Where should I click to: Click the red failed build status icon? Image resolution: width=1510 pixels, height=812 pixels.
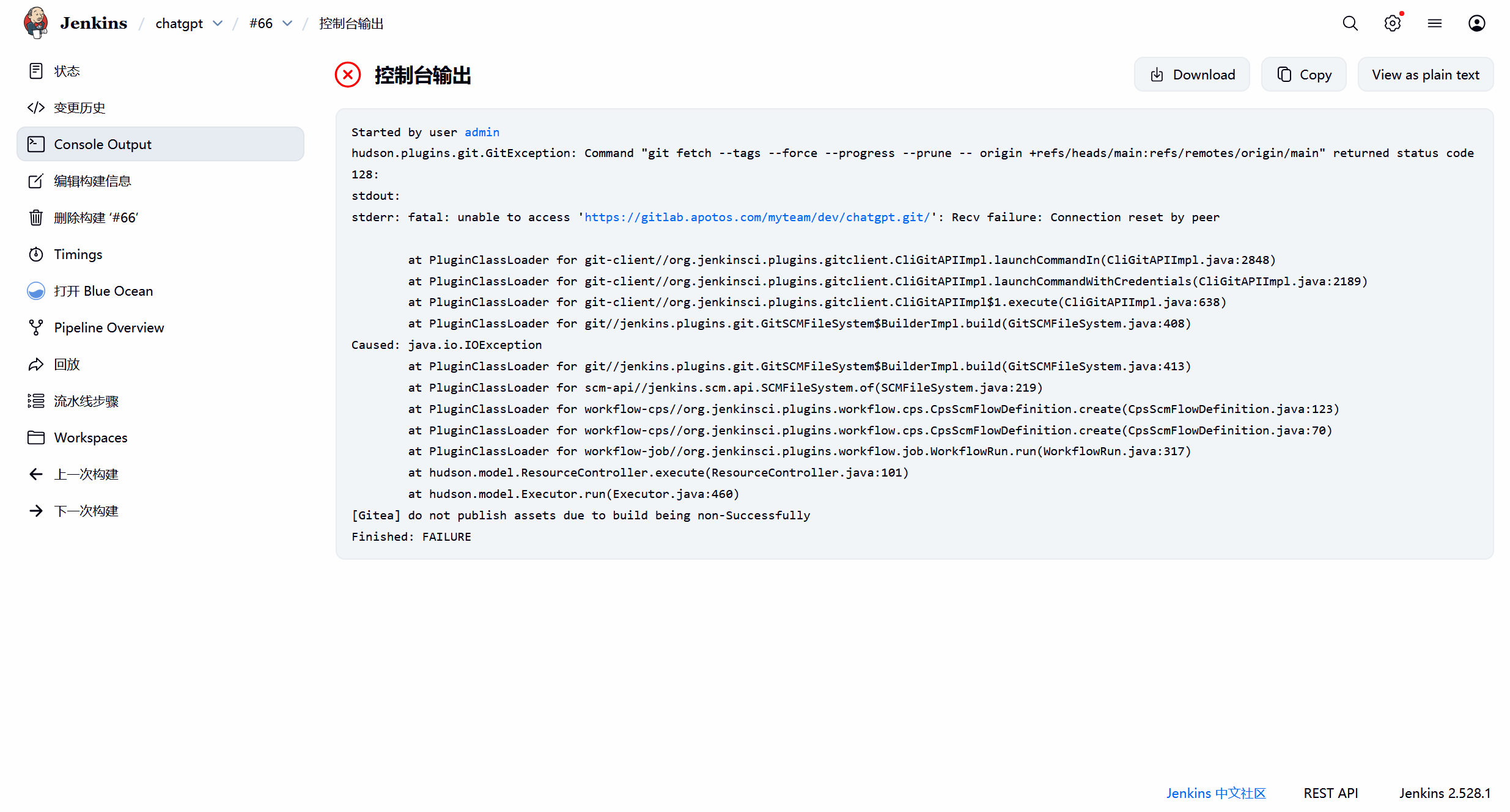point(348,75)
